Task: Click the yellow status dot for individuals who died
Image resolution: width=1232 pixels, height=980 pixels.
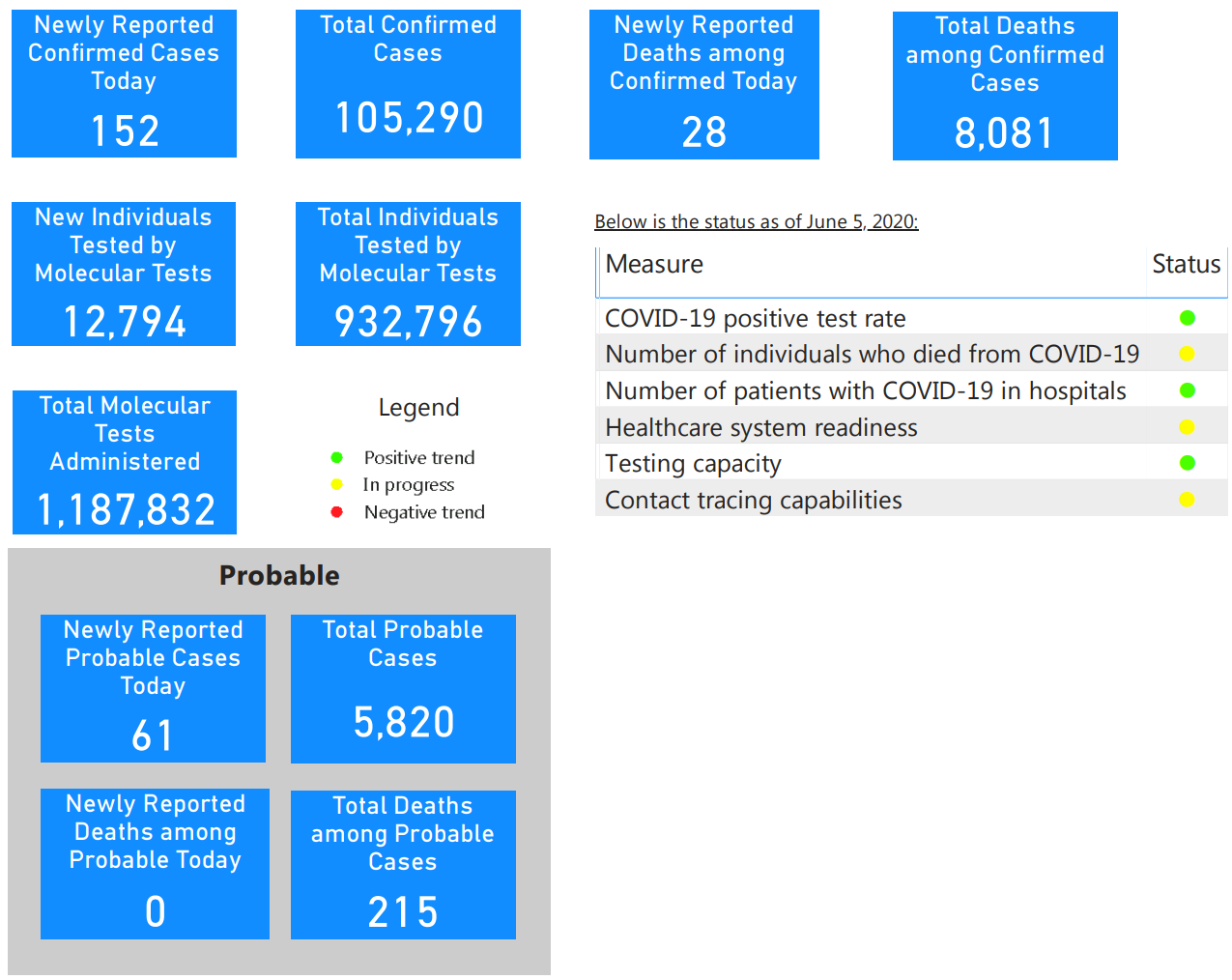Action: click(x=1188, y=354)
